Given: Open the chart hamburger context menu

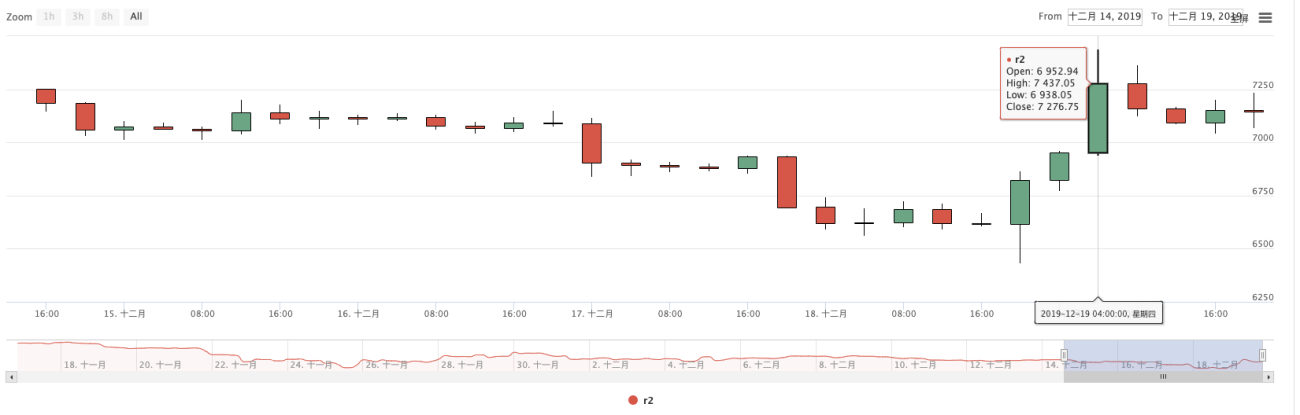Looking at the screenshot, I should click(1265, 17).
